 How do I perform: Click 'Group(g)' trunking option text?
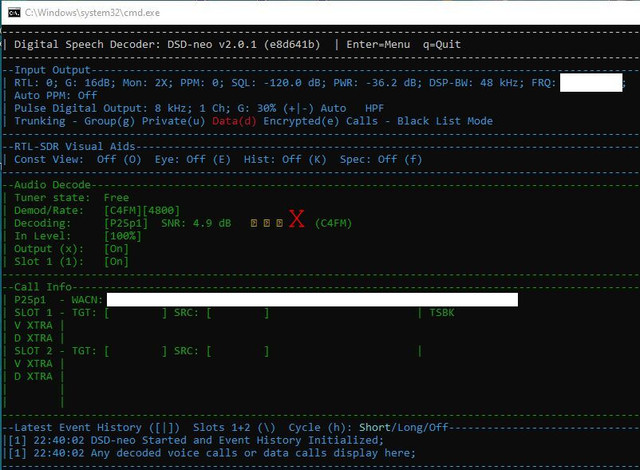click(x=109, y=121)
